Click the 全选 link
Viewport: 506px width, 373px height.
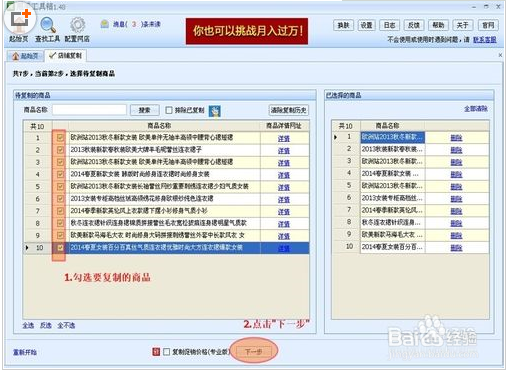(28, 325)
